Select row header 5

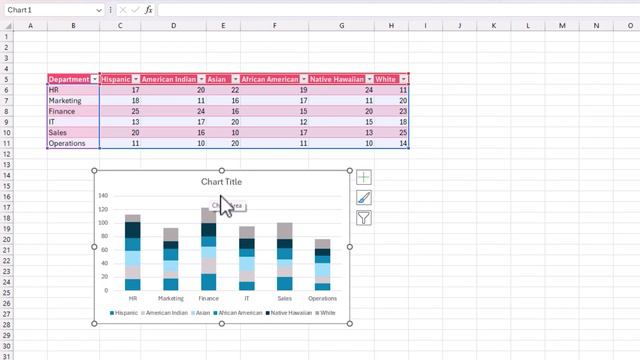point(6,79)
